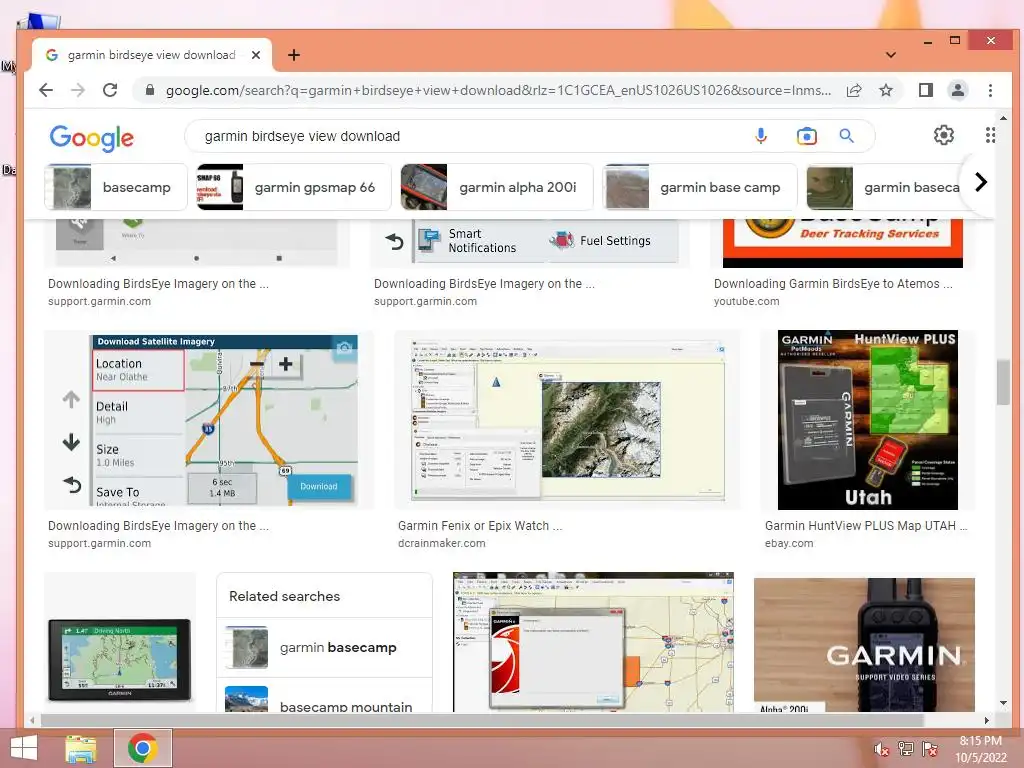The width and height of the screenshot is (1024, 768).
Task: Open ebay.com source link
Action: pyautogui.click(x=789, y=543)
